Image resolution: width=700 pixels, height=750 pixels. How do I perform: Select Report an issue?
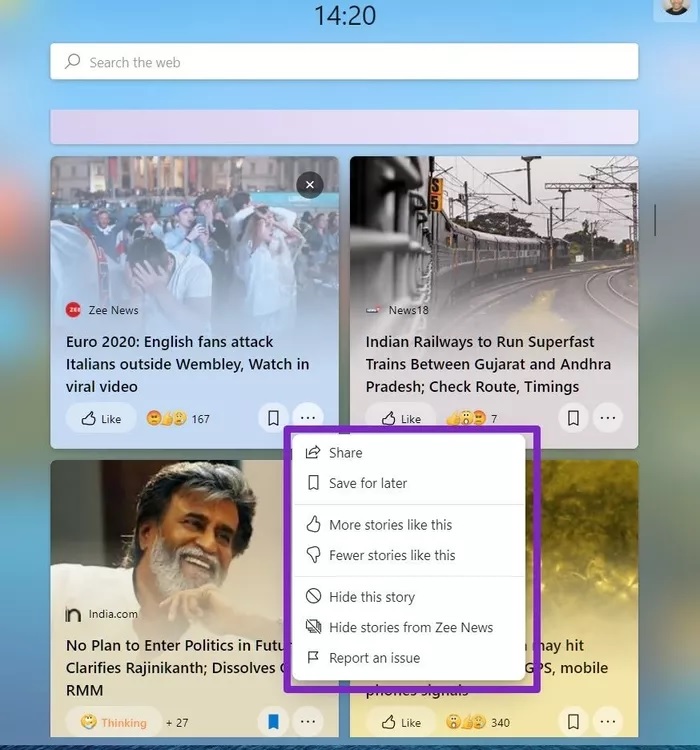pos(409,658)
